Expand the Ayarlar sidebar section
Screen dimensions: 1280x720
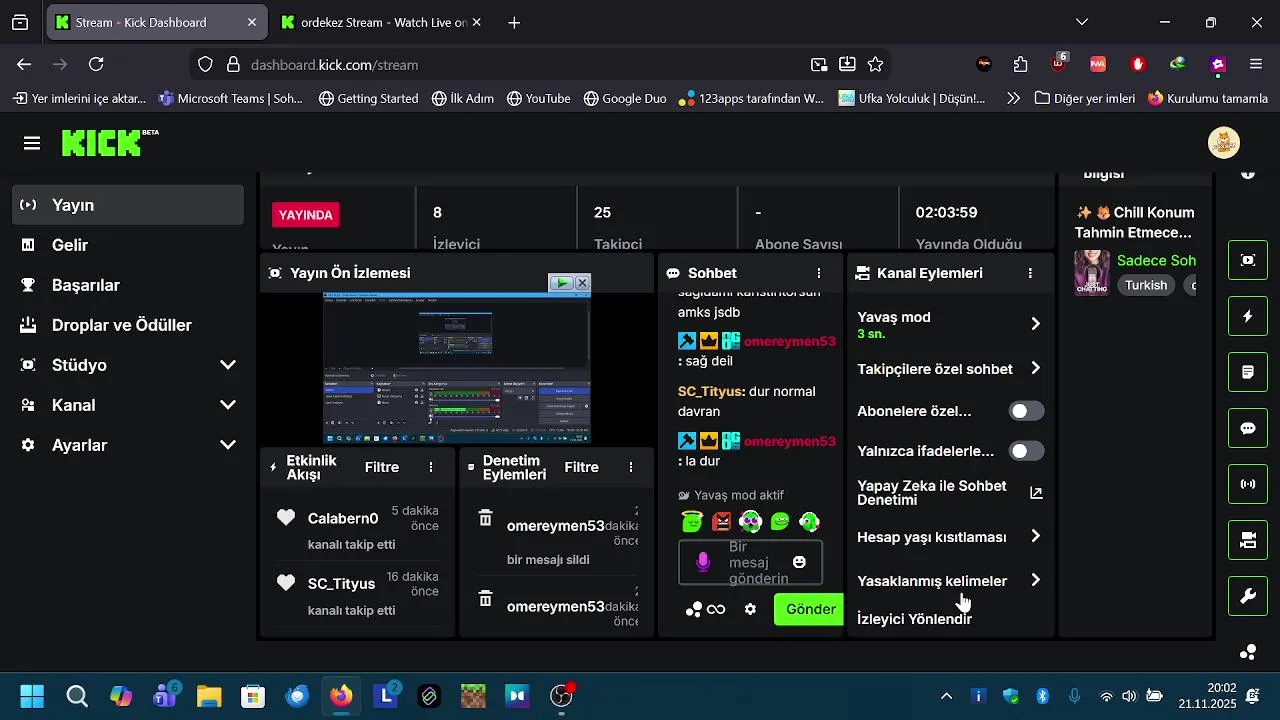[228, 445]
